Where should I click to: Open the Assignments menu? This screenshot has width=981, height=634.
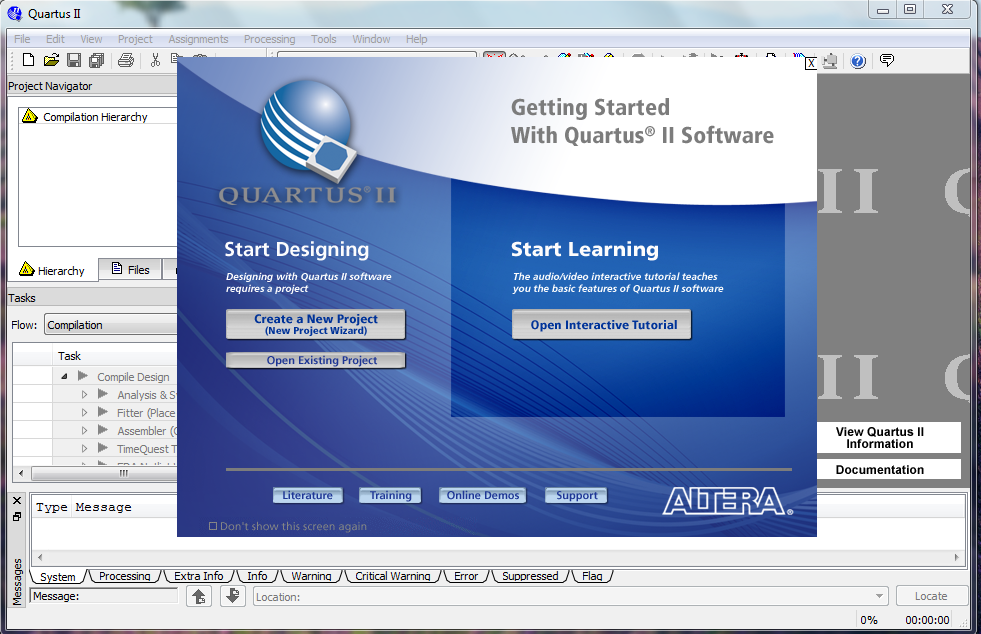coord(198,39)
